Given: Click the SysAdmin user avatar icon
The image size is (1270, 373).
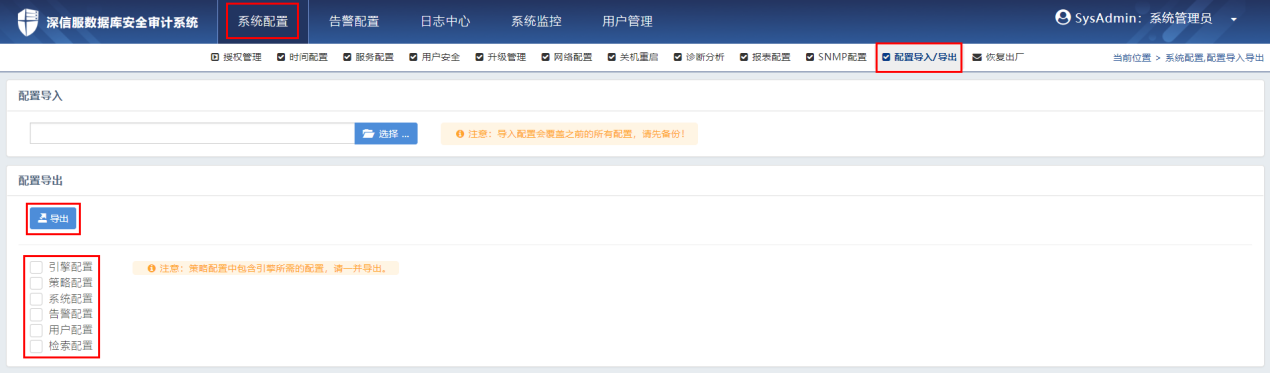Looking at the screenshot, I should (x=1063, y=18).
